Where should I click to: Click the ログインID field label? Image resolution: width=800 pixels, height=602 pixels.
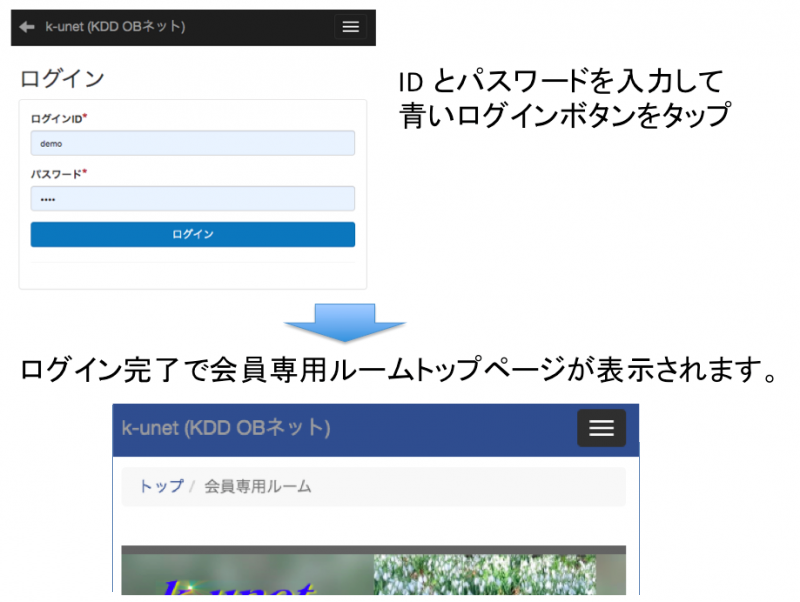click(56, 118)
